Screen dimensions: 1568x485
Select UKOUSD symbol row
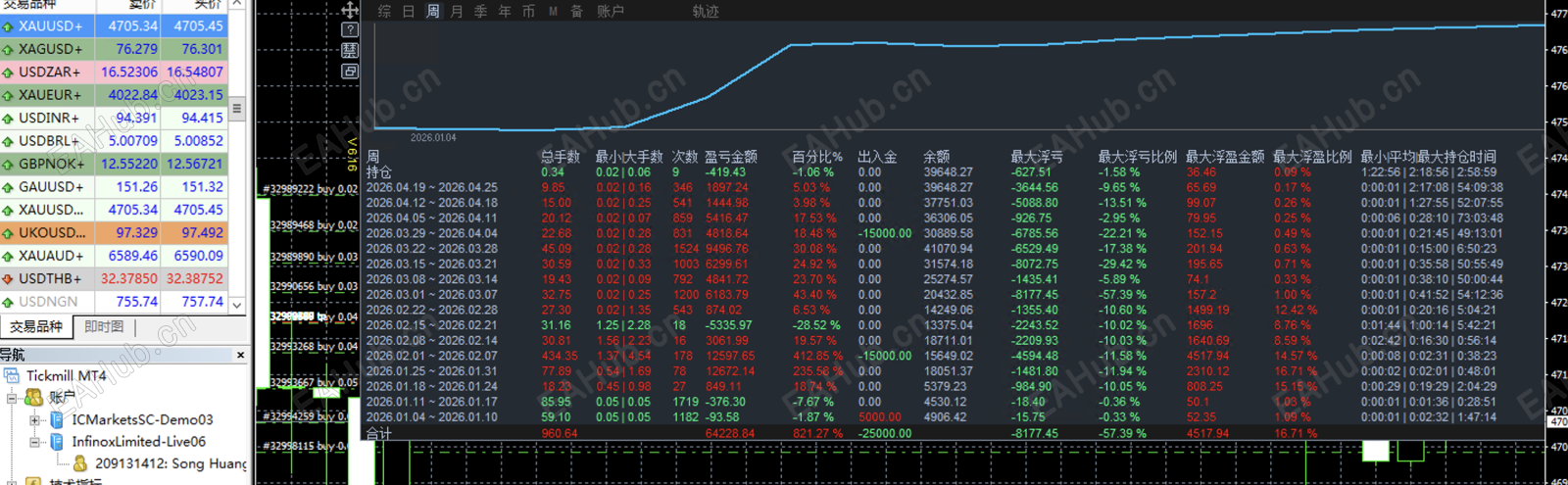point(115,232)
